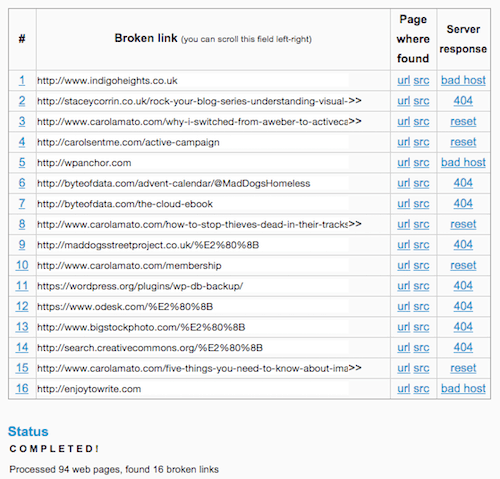Click src link for maddogsstreetproject row
Viewport: 500px width, 479px height.
pos(421,245)
